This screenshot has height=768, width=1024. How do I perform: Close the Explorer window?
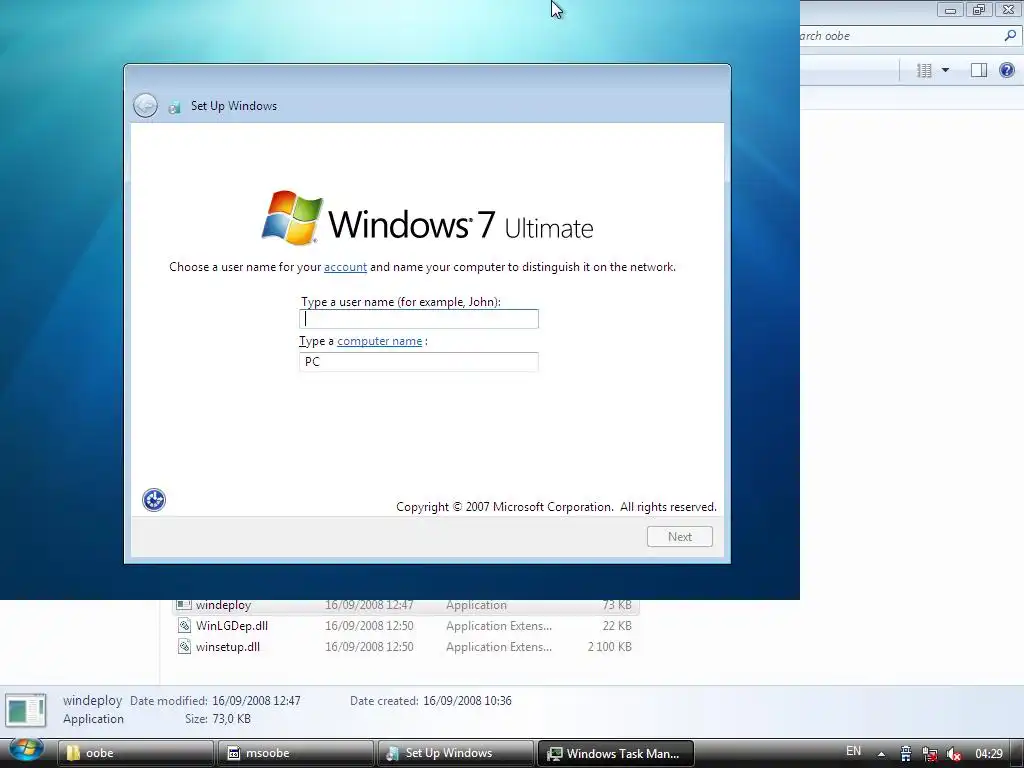click(x=1008, y=10)
